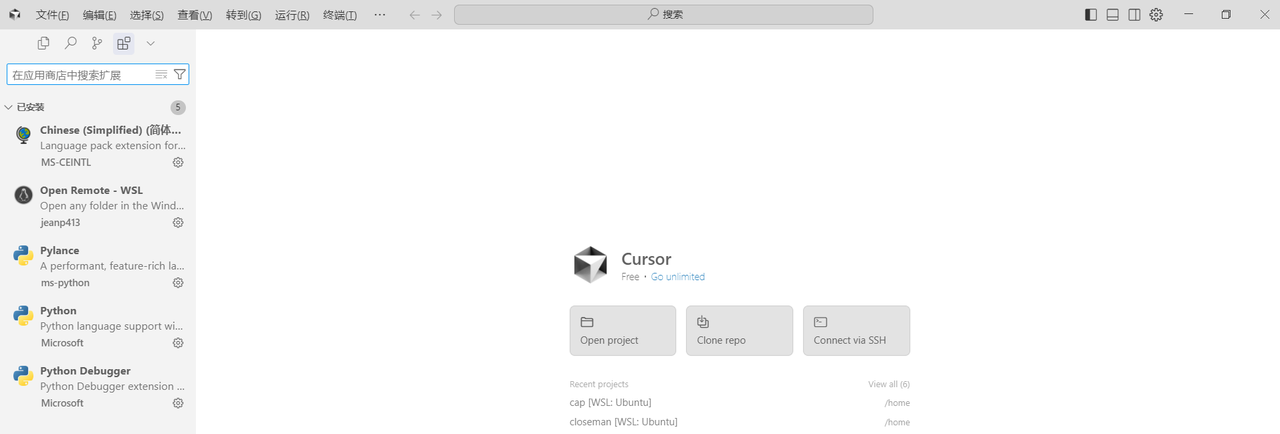Go forward with the right arrow

pos(437,15)
